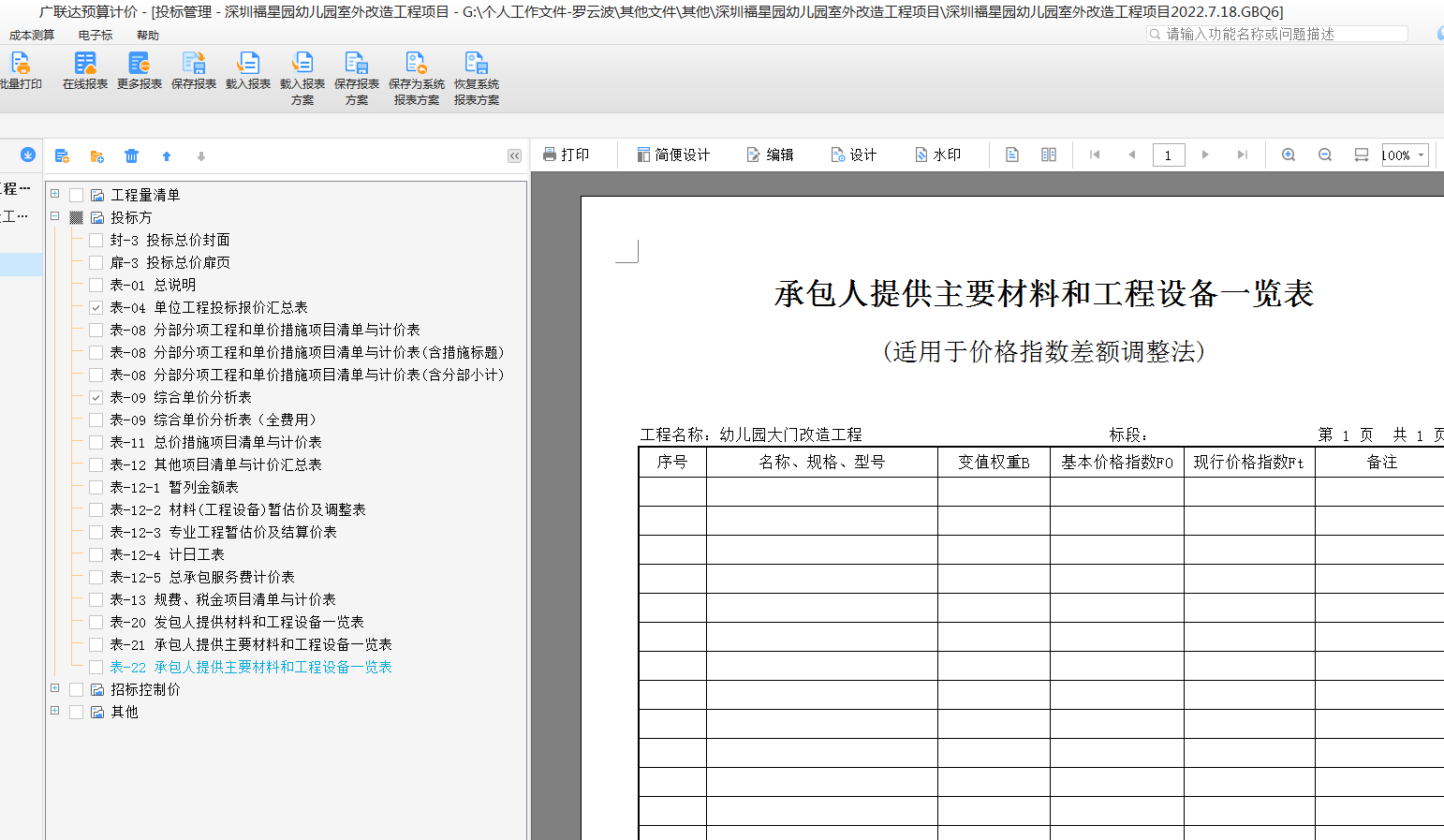Screen dimensions: 1444x840
Task: Click the 水印 watermark button
Action: [x=937, y=155]
